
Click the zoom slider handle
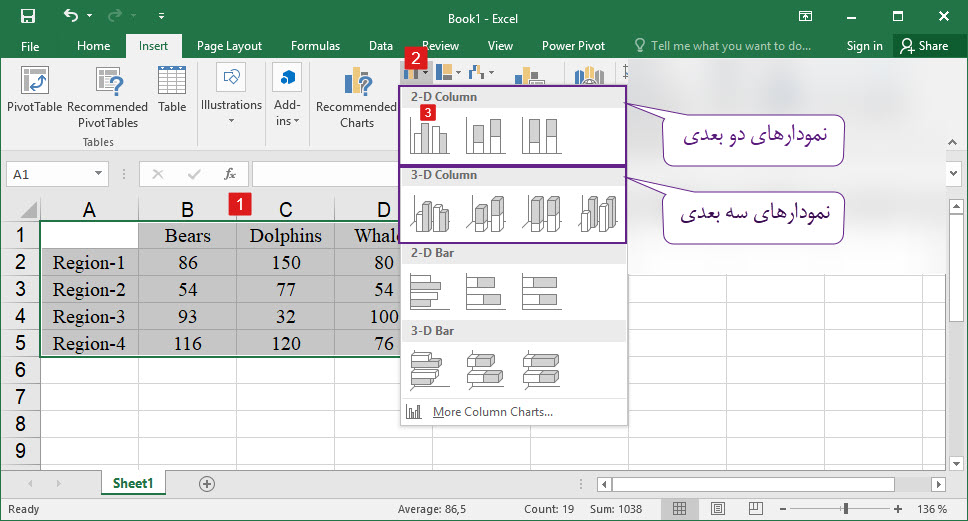(x=845, y=509)
